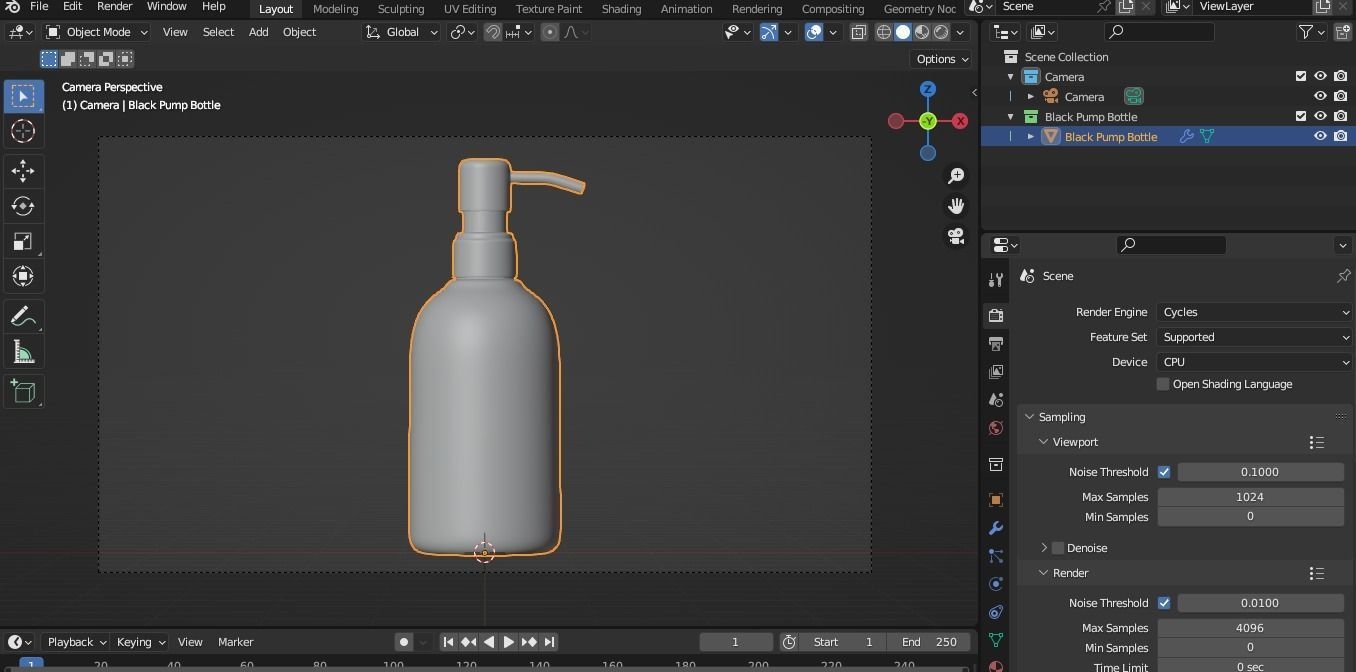The height and width of the screenshot is (672, 1356).
Task: Open the Particles properties tab
Action: coord(995,555)
